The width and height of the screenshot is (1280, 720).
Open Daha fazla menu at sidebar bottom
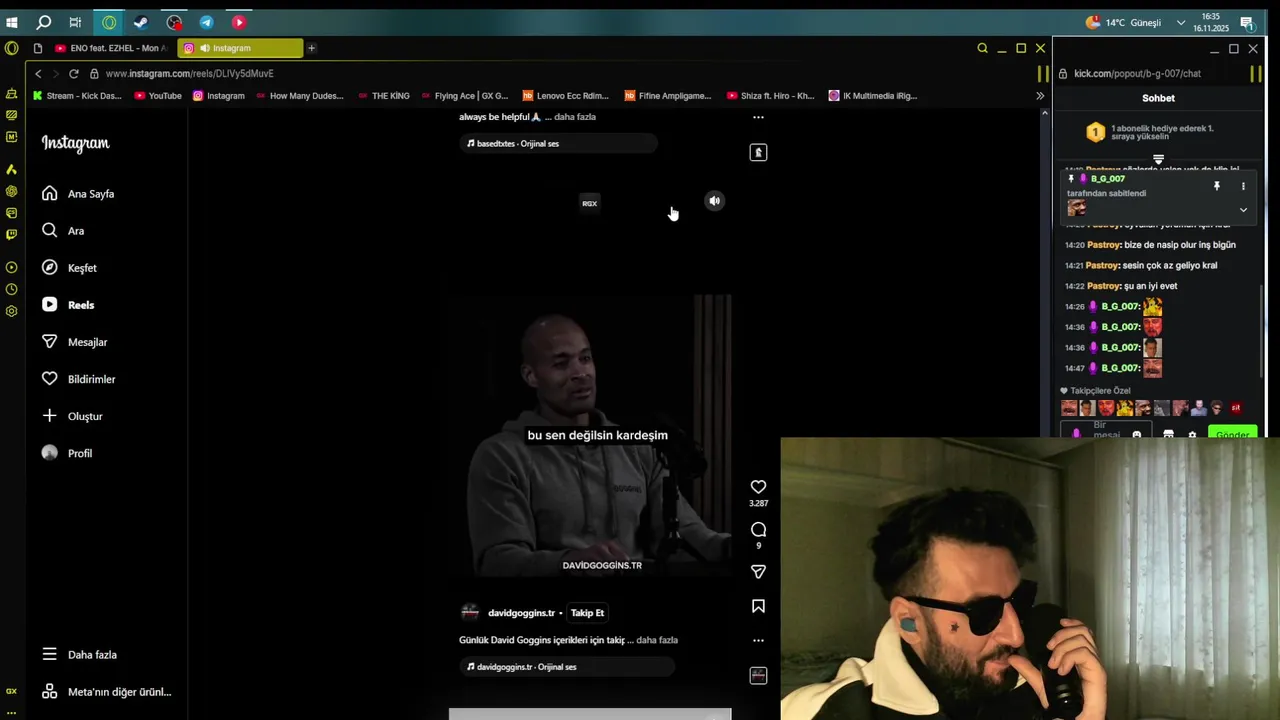pos(79,655)
